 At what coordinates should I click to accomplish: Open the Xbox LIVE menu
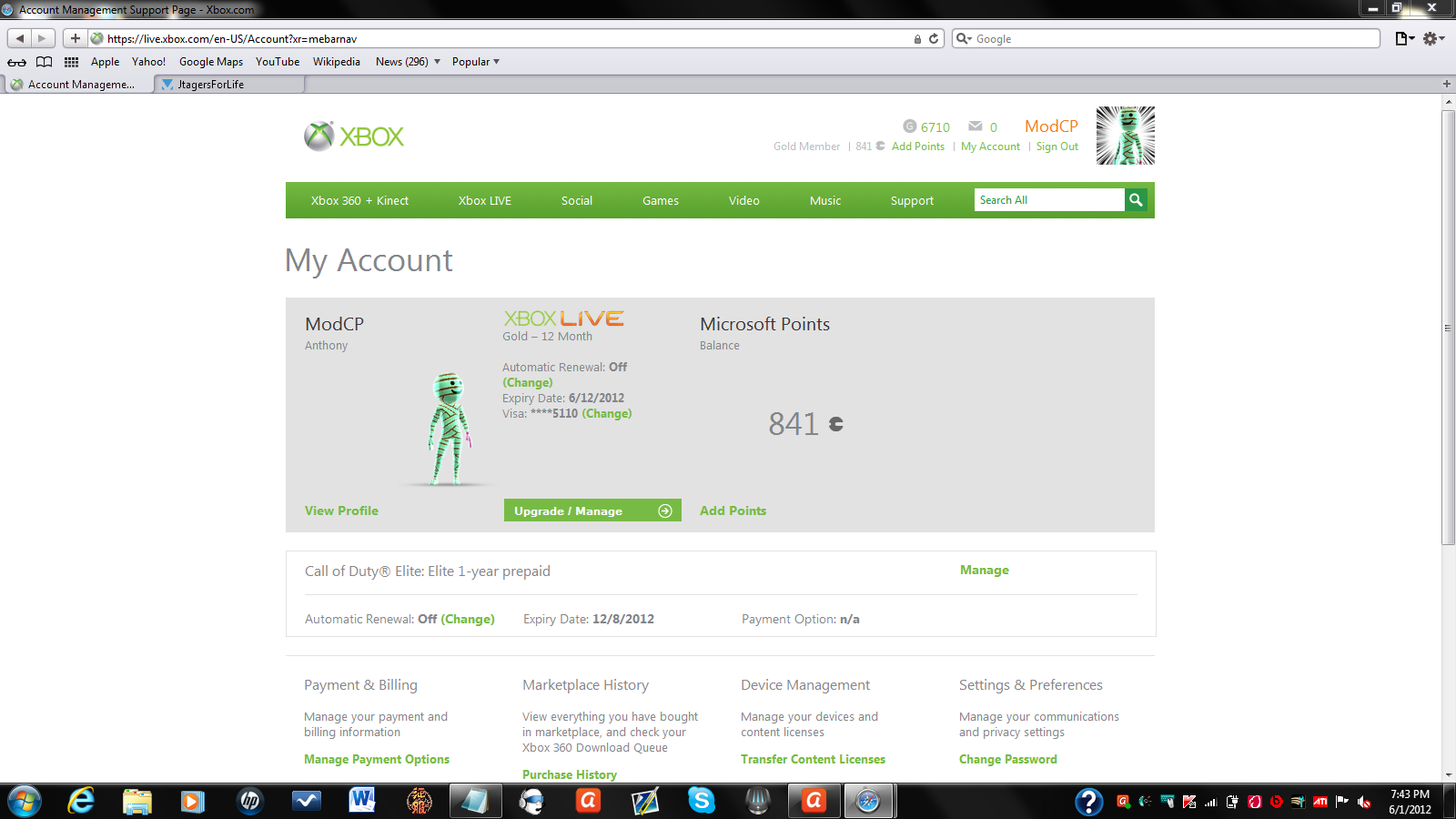[485, 200]
